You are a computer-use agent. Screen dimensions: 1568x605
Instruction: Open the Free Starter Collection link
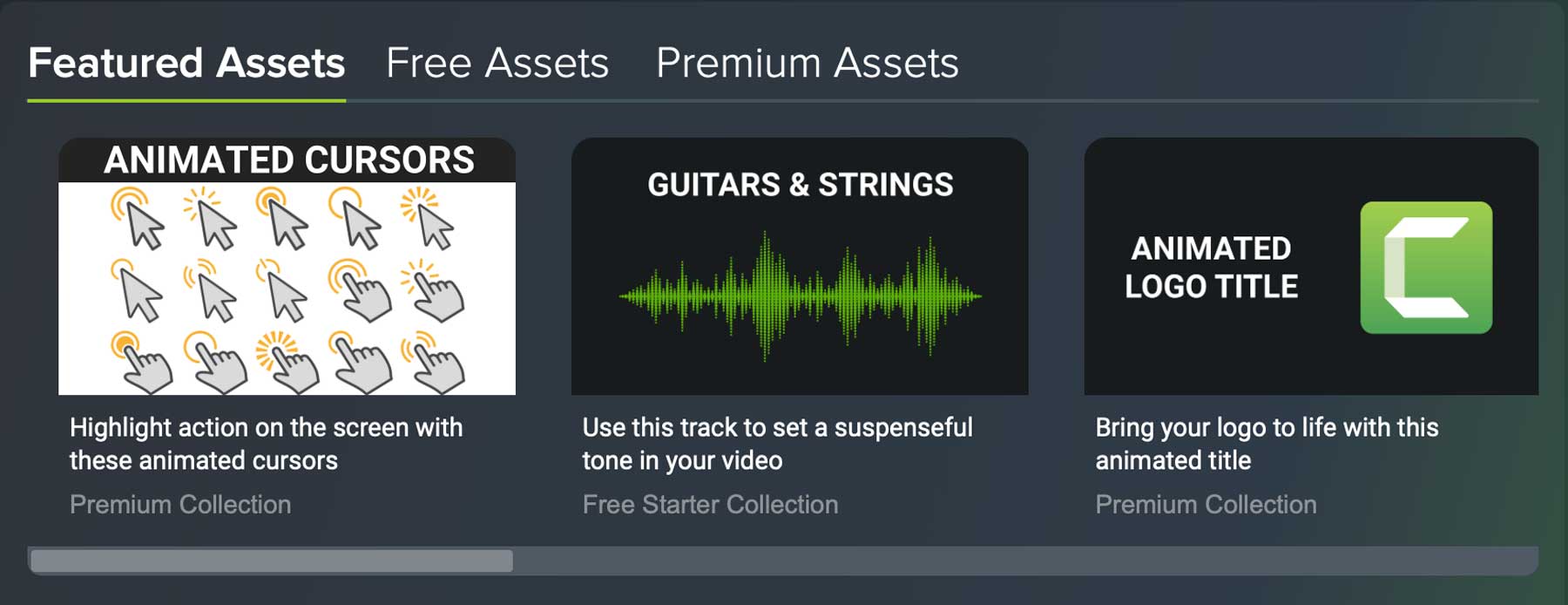[710, 504]
